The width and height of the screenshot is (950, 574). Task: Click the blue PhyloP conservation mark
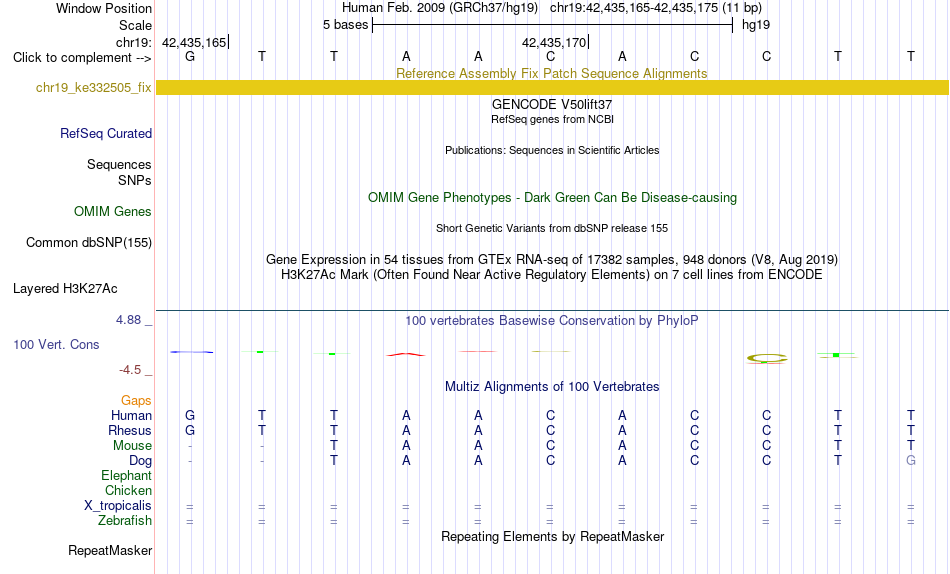tap(191, 352)
